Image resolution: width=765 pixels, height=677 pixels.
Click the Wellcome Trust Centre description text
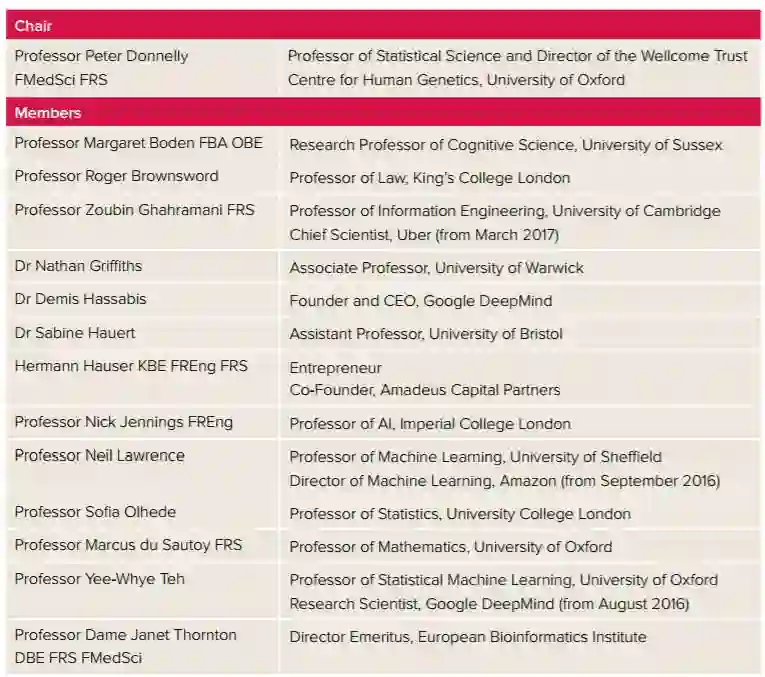517,68
